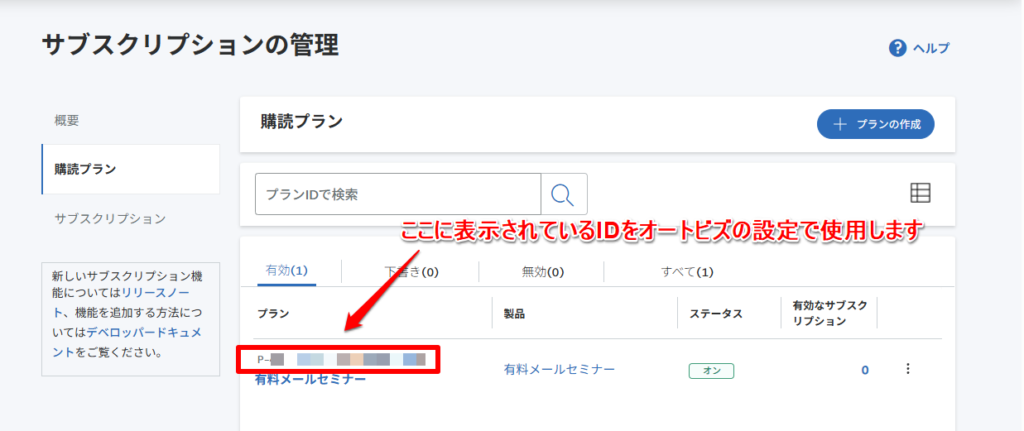Go to サブスクリプション in the sidebar
The height and width of the screenshot is (431, 1024).
pyautogui.click(x=110, y=218)
